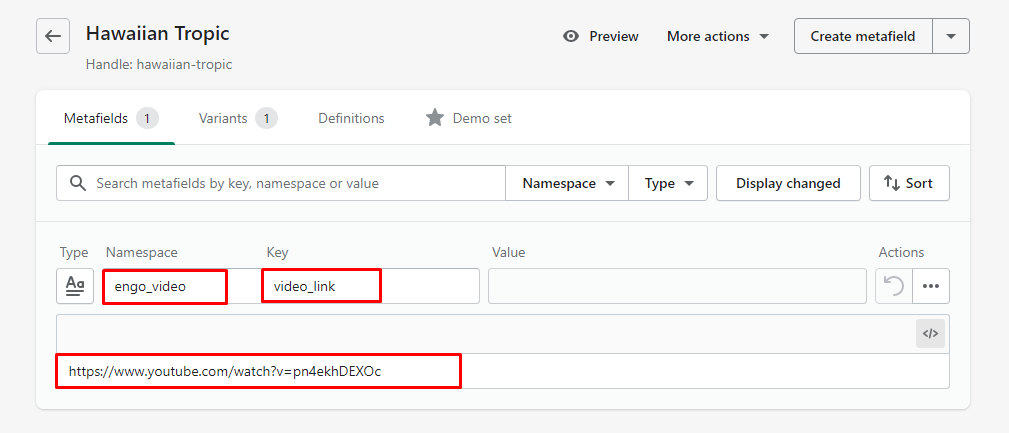Open the three-dot actions menu
Viewport: 1009px width, 433px height.
click(931, 286)
